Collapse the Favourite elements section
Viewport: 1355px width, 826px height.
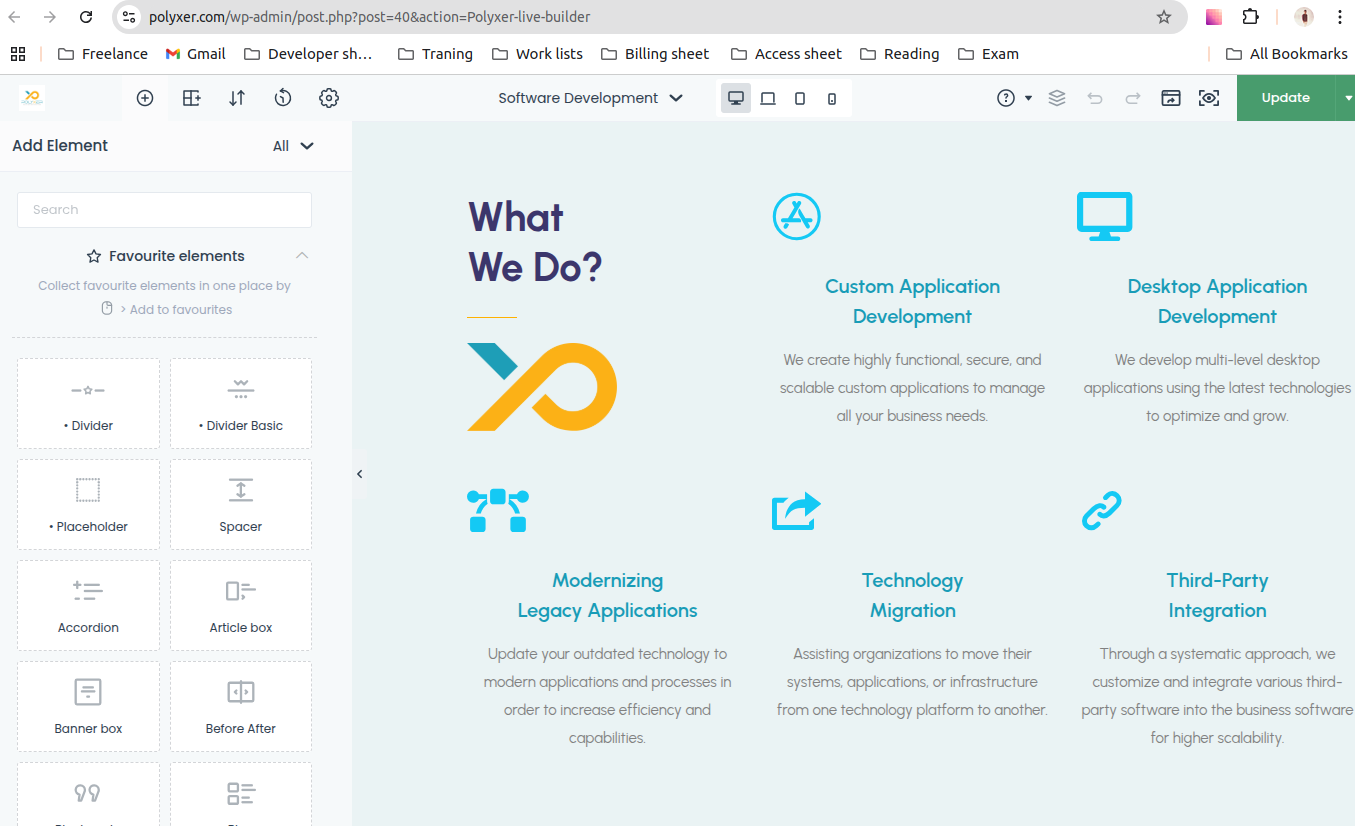coord(302,256)
